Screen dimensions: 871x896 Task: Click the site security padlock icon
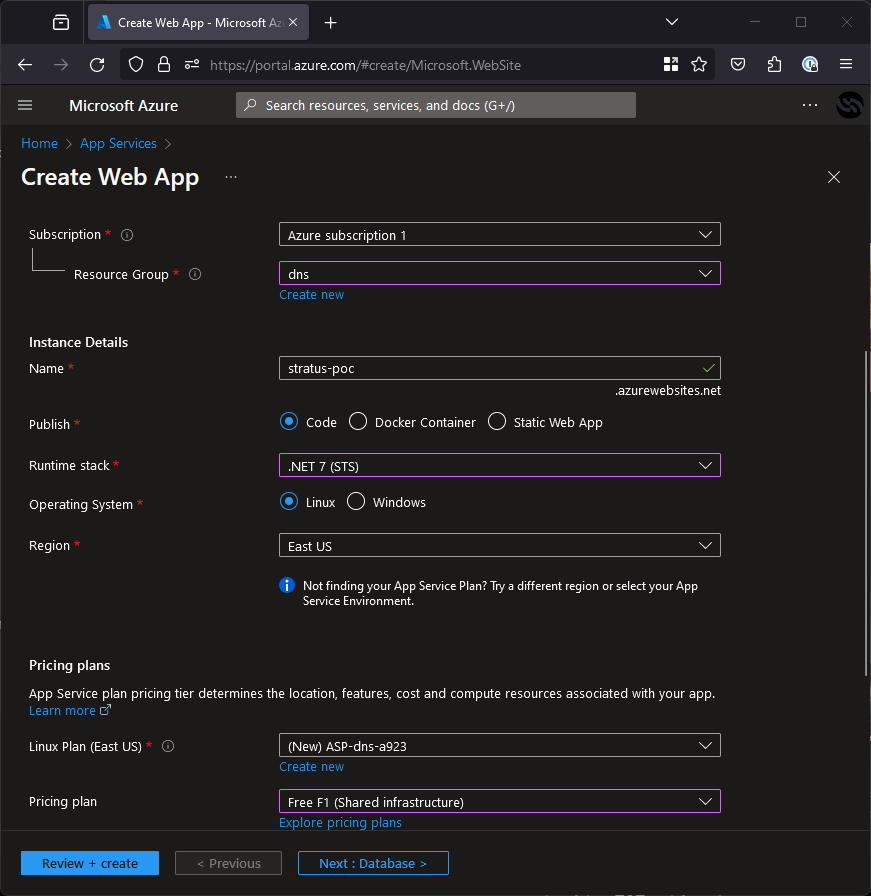(x=164, y=64)
